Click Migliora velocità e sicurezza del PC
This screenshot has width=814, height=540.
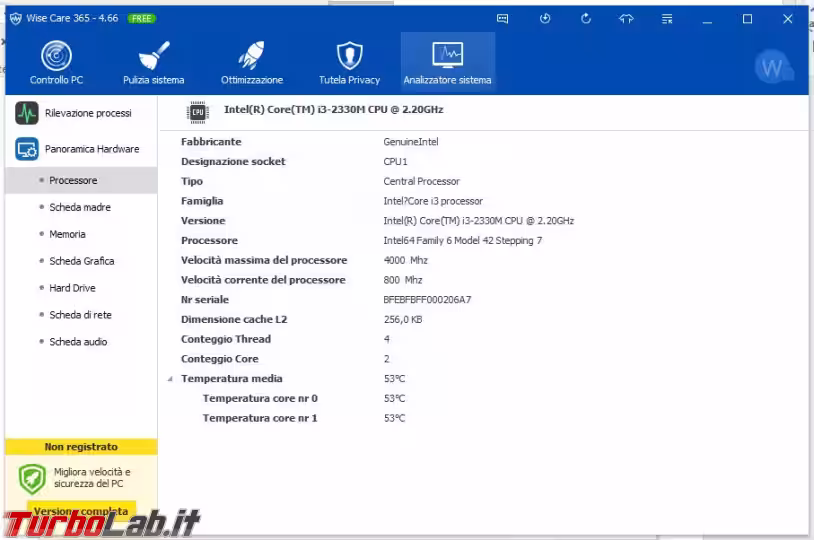click(x=92, y=478)
